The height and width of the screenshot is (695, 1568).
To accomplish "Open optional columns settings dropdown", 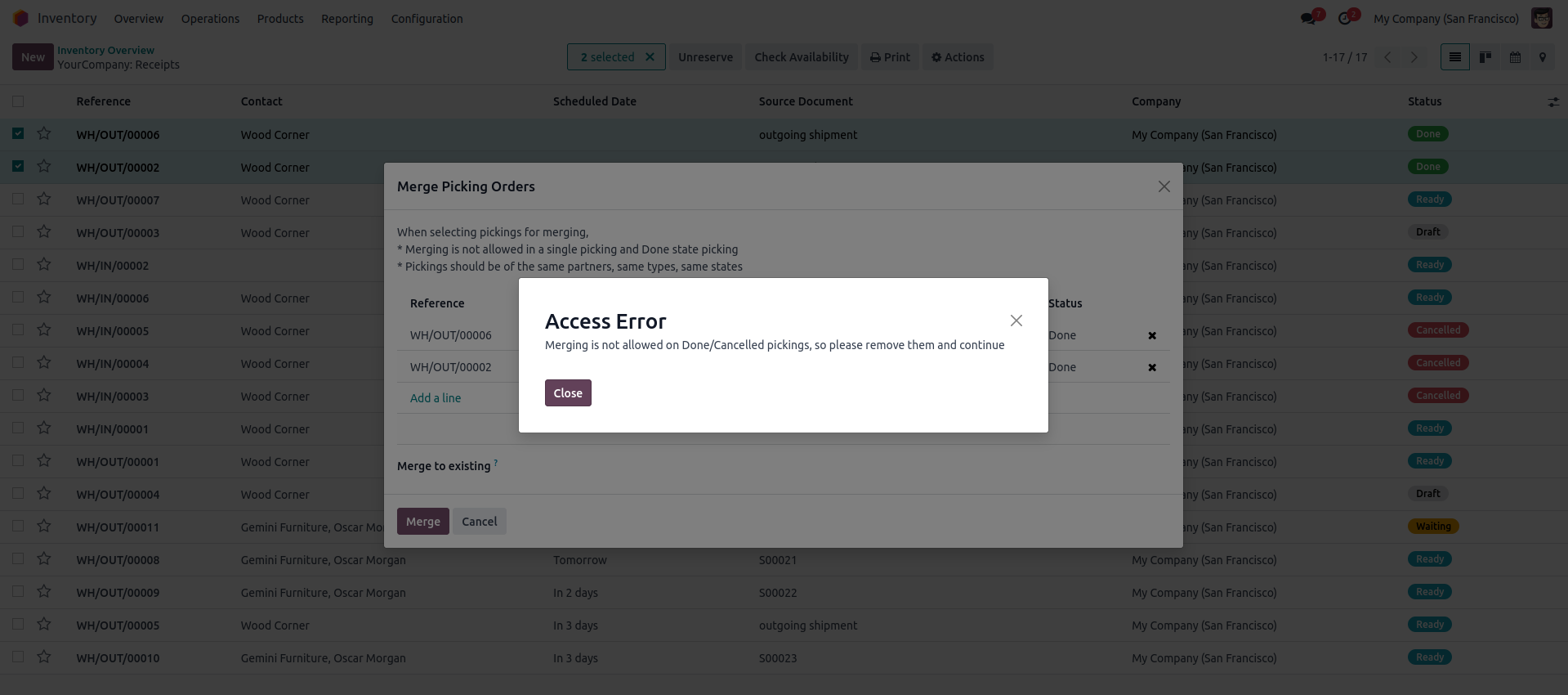I will coord(1552,102).
